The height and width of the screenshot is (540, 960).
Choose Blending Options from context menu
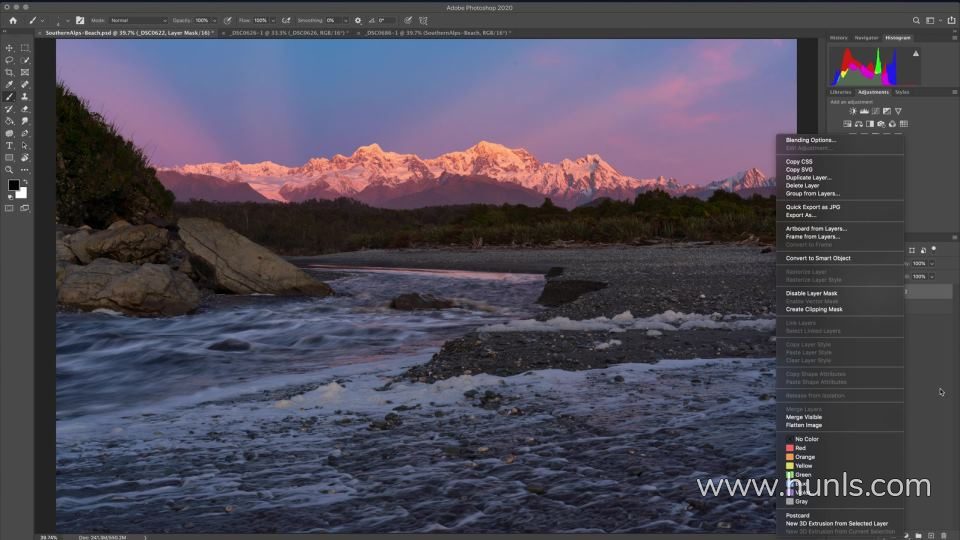click(811, 140)
